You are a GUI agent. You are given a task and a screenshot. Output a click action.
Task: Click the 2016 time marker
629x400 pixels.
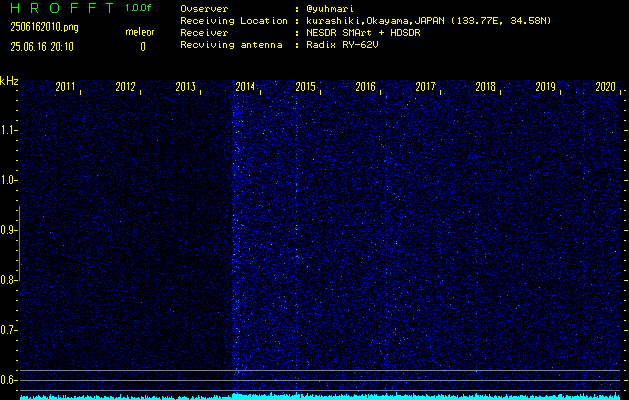click(365, 87)
